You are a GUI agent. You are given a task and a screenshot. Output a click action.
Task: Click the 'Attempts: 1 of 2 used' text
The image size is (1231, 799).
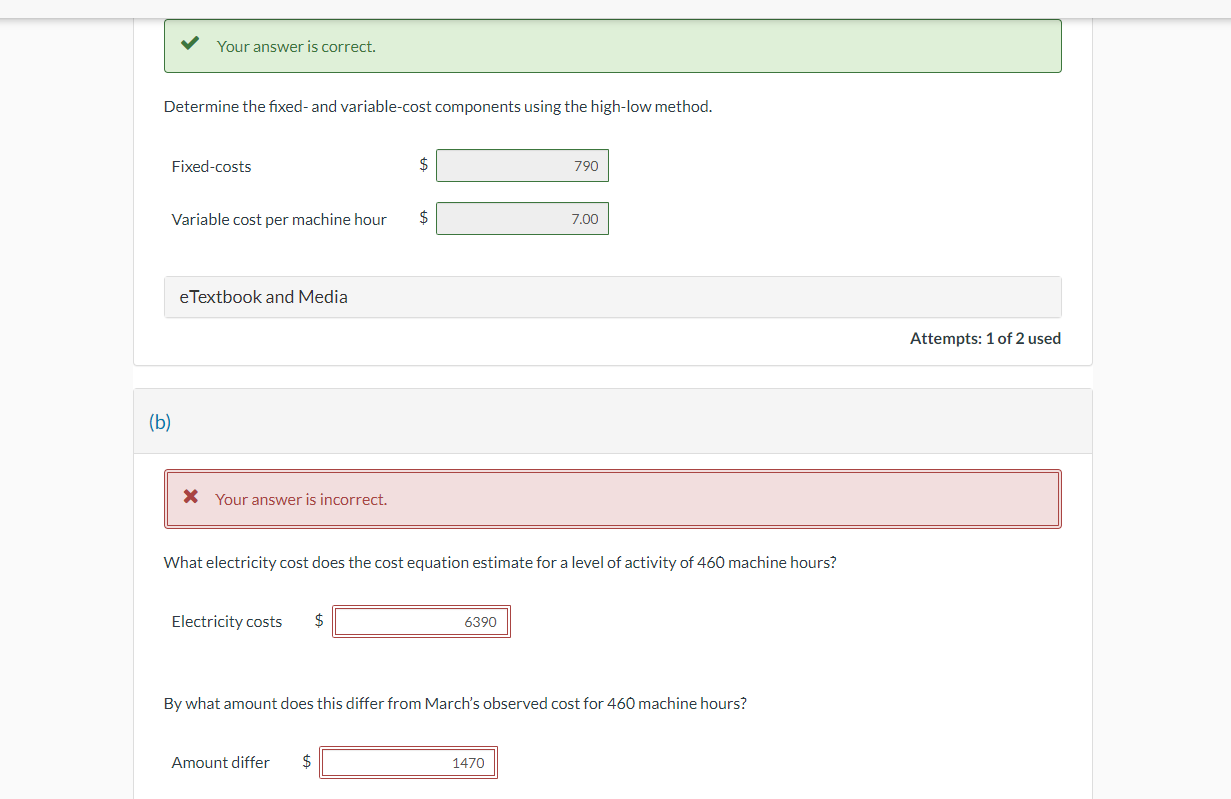click(985, 338)
